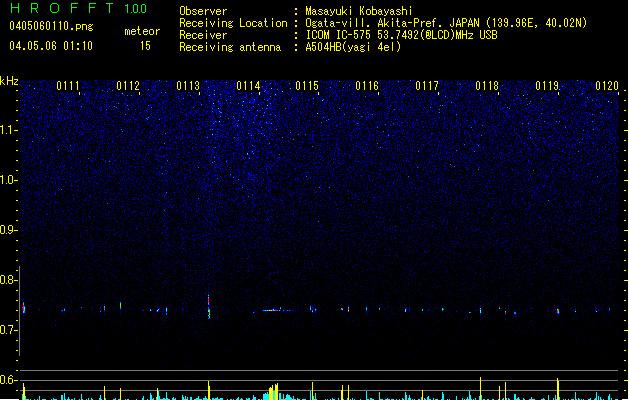Click time marker 0114
Screen dimensions: 629x400
tap(248, 86)
